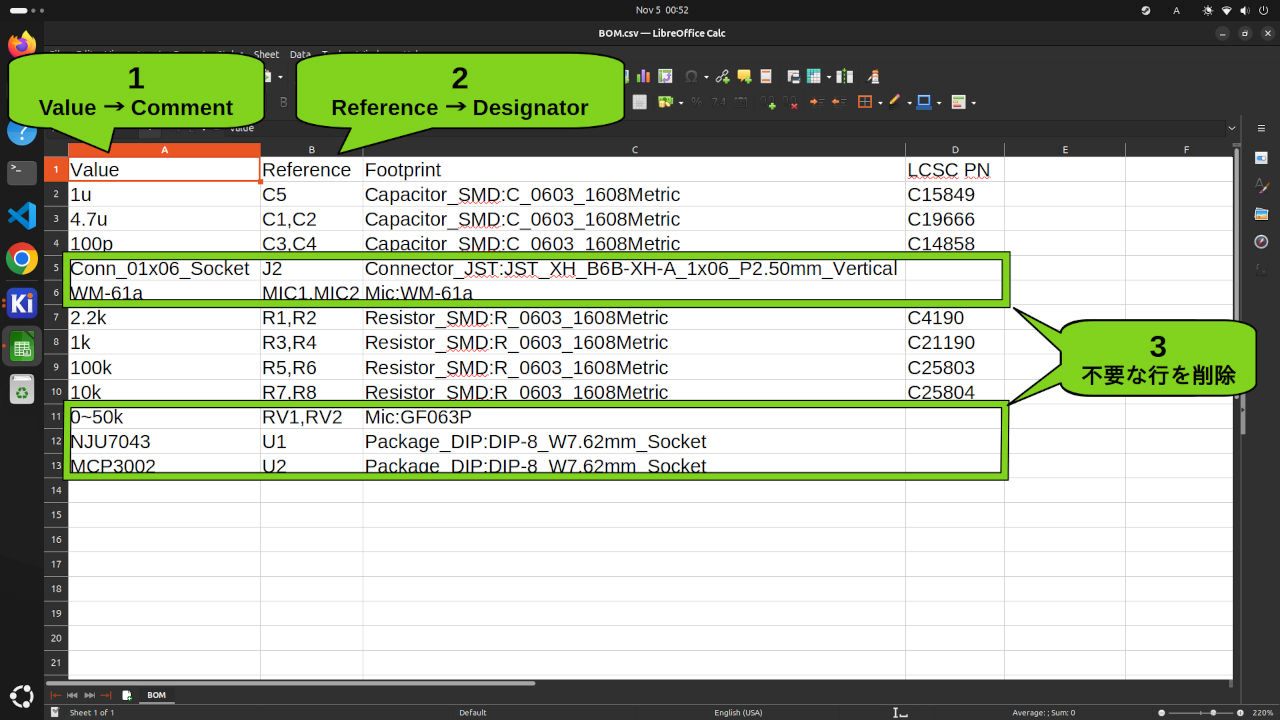This screenshot has height=720, width=1280.
Task: Select column A header
Action: tap(164, 150)
